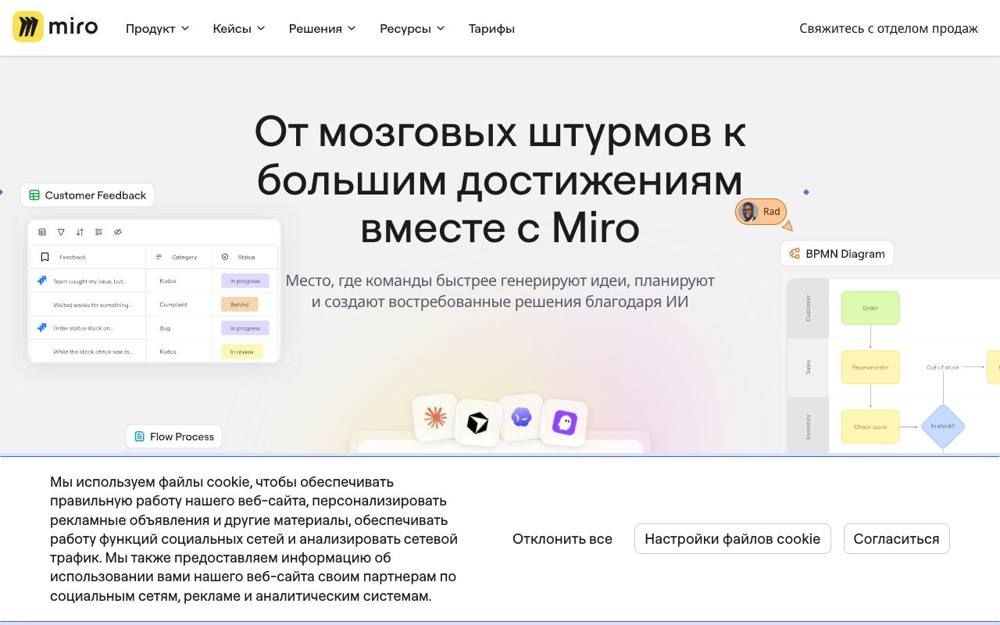Click the Feedback column header text
The image size is (1000, 625).
(x=73, y=257)
